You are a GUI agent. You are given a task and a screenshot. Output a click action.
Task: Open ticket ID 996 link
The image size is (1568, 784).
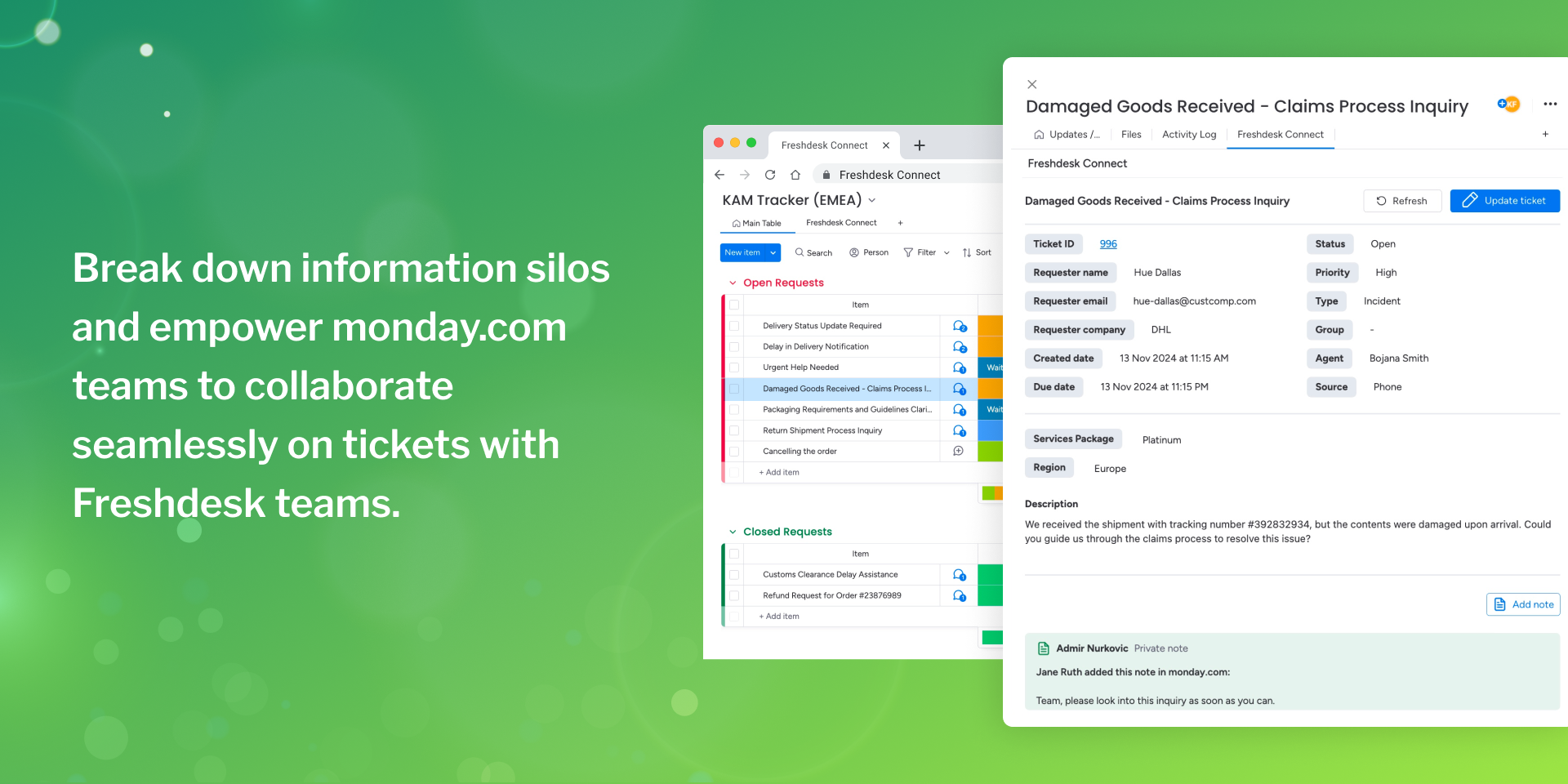[x=1107, y=244]
